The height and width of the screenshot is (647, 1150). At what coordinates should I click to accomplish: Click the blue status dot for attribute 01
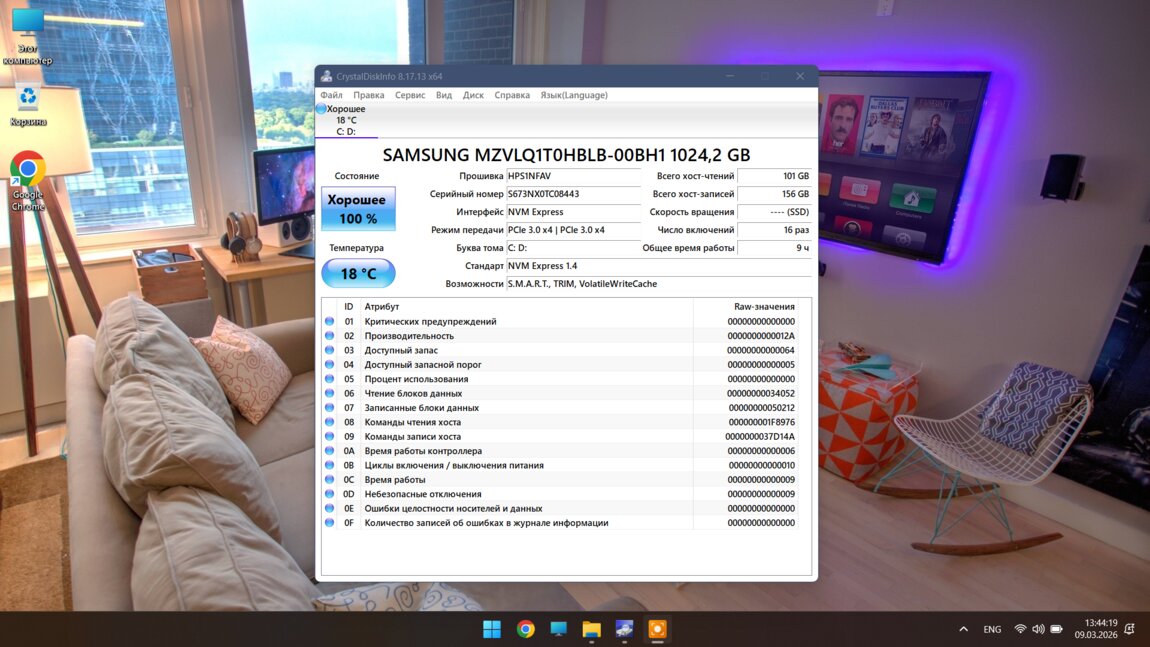pos(329,322)
